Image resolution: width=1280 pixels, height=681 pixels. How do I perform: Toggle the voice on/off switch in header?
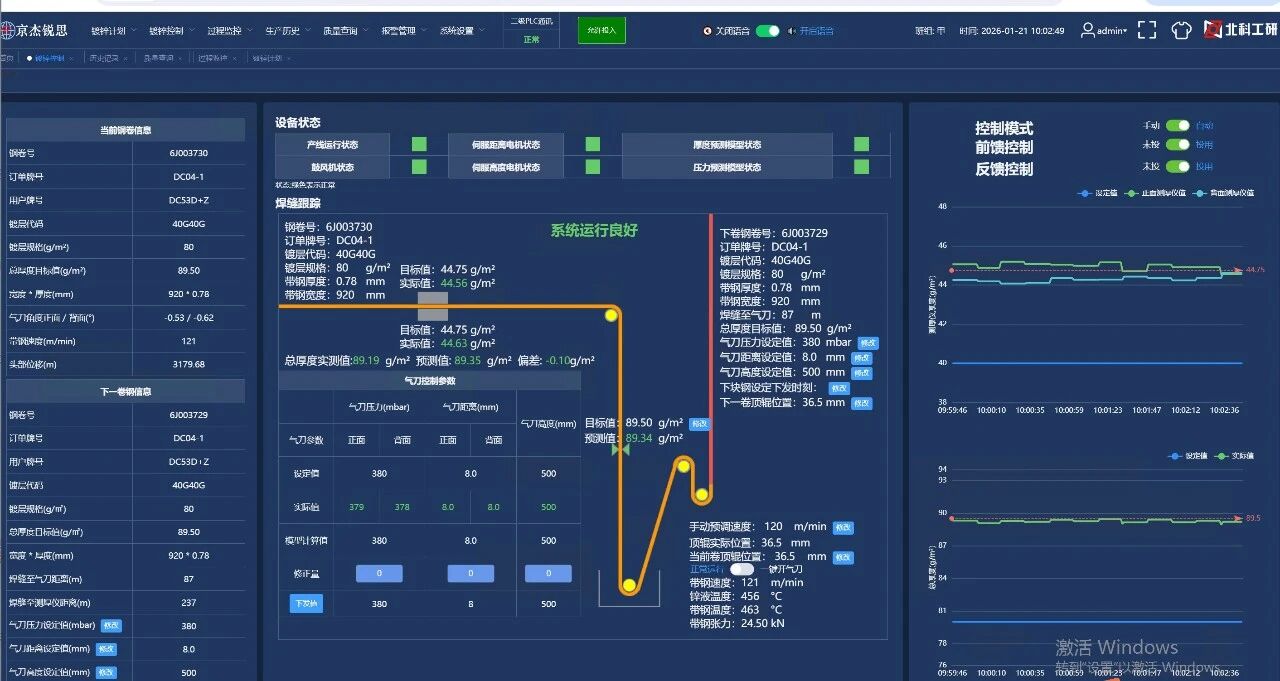(767, 31)
